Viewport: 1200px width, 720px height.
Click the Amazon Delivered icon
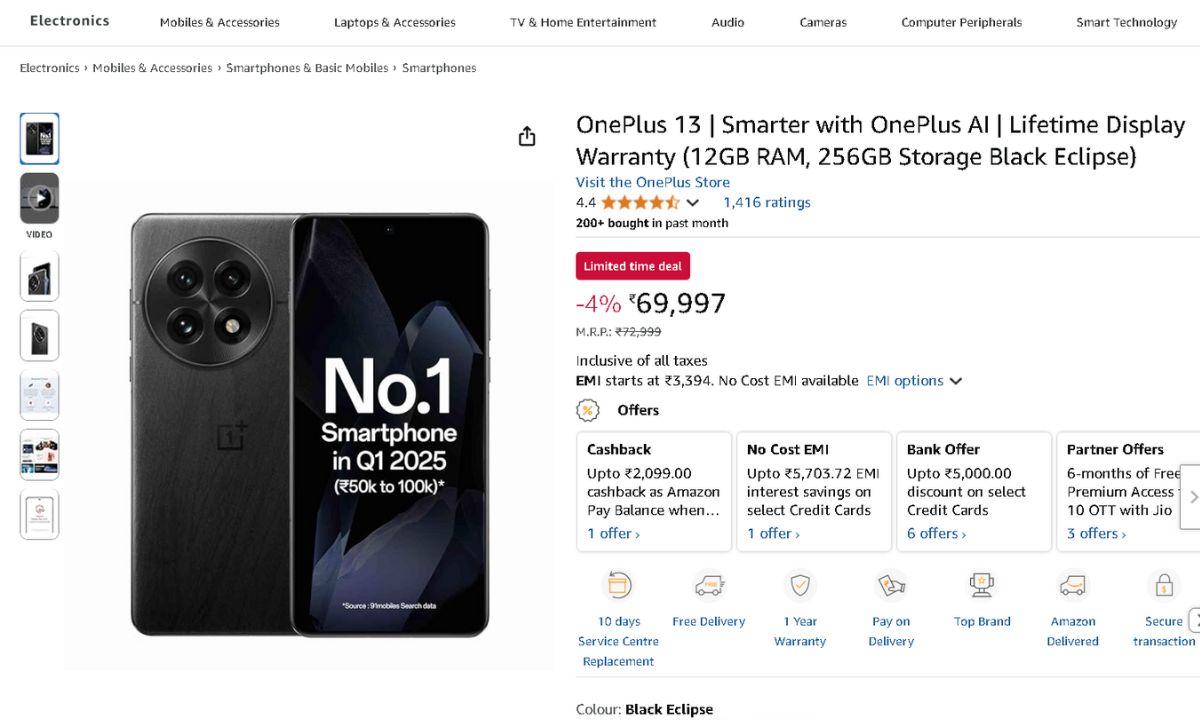point(1073,586)
